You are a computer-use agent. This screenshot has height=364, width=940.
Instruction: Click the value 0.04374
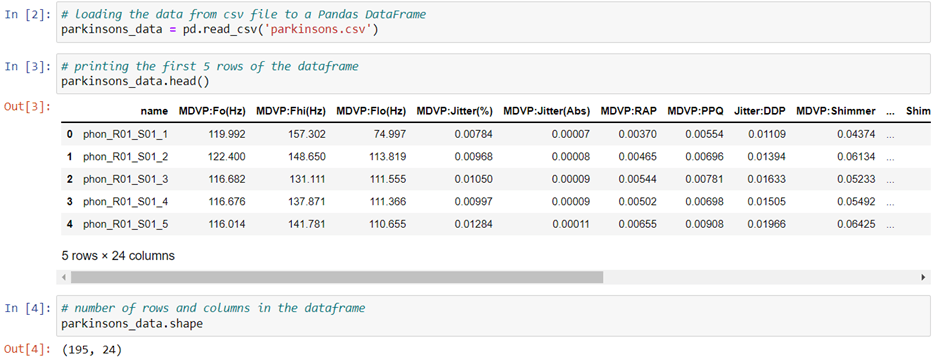[857, 134]
